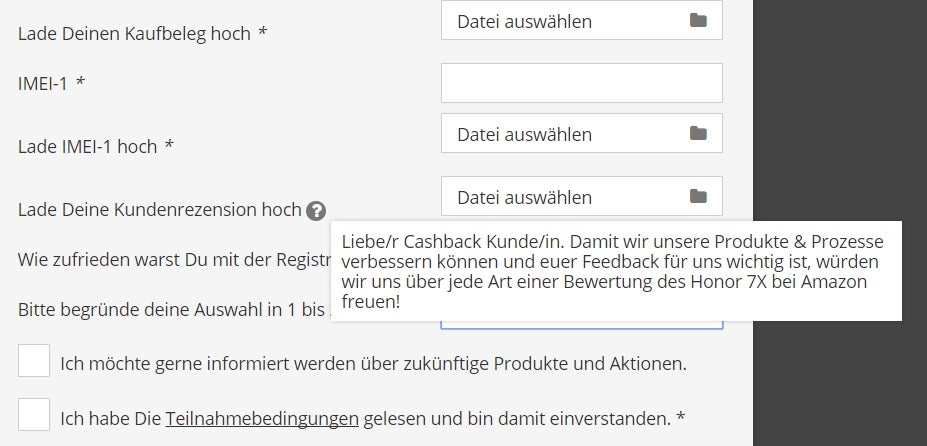Viewport: 927px width, 446px height.
Task: Click the 'Lade Deine Kundenrezension hoch' label
Action: [x=160, y=209]
